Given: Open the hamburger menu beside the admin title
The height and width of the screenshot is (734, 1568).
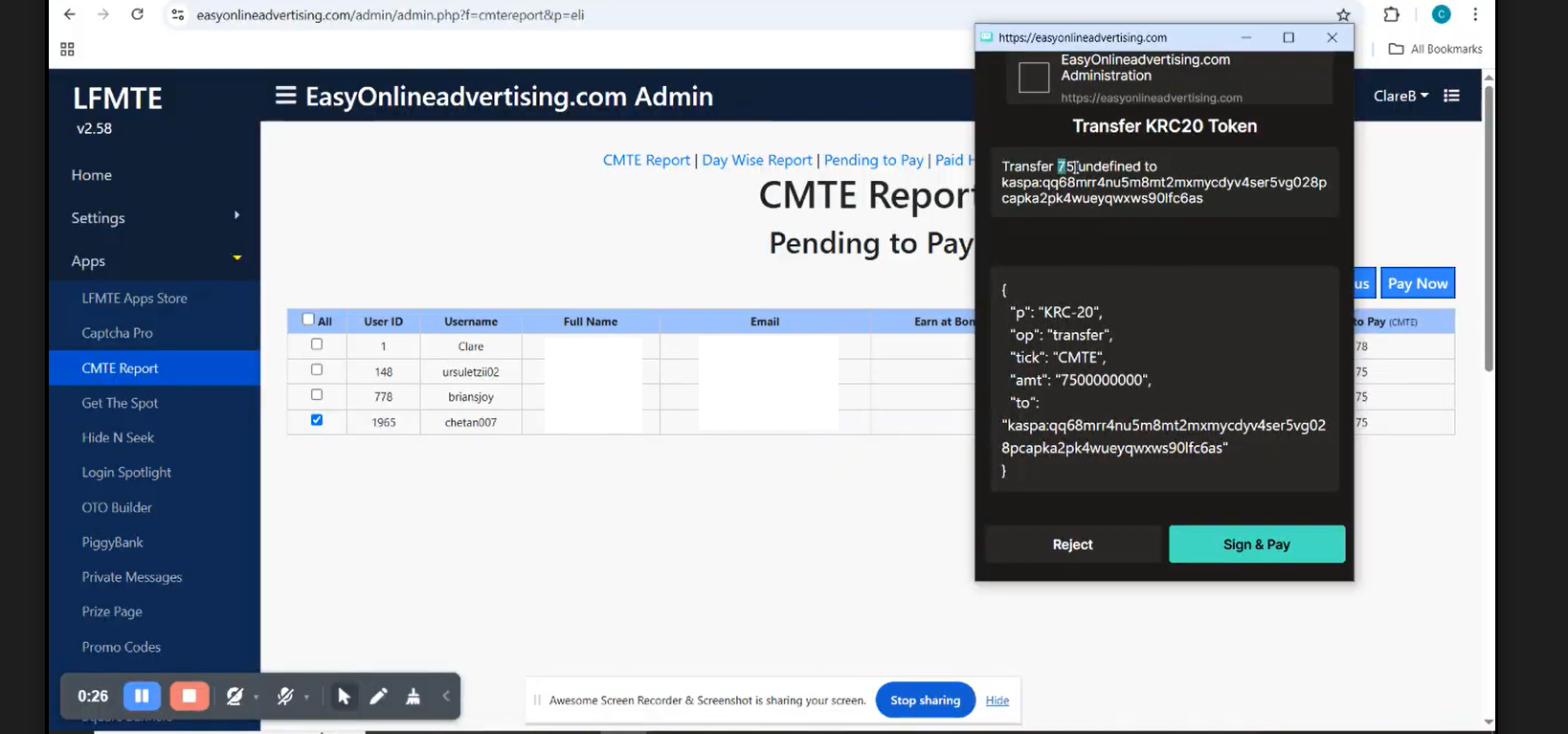Looking at the screenshot, I should tap(285, 96).
